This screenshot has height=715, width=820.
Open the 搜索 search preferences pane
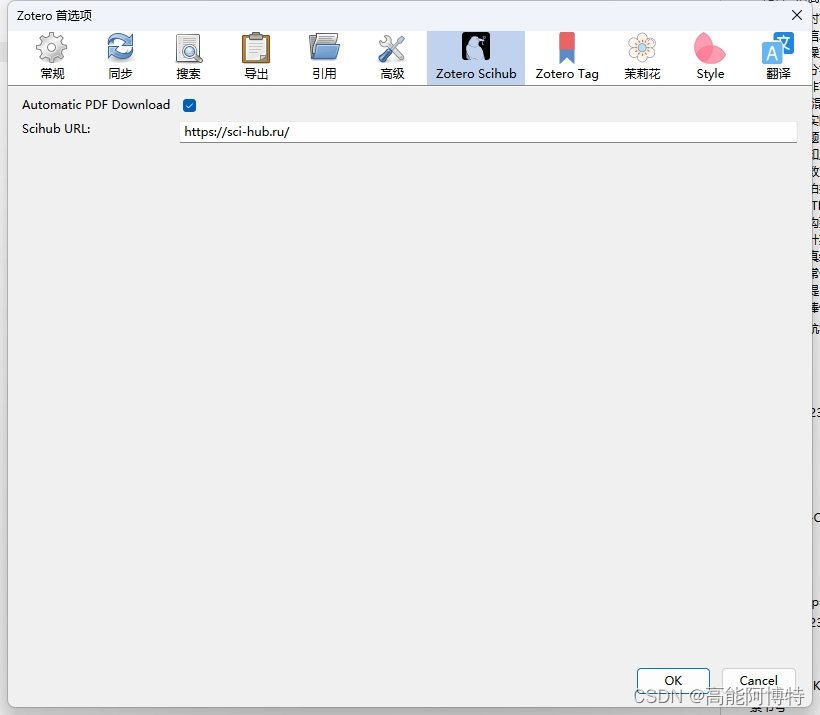188,57
